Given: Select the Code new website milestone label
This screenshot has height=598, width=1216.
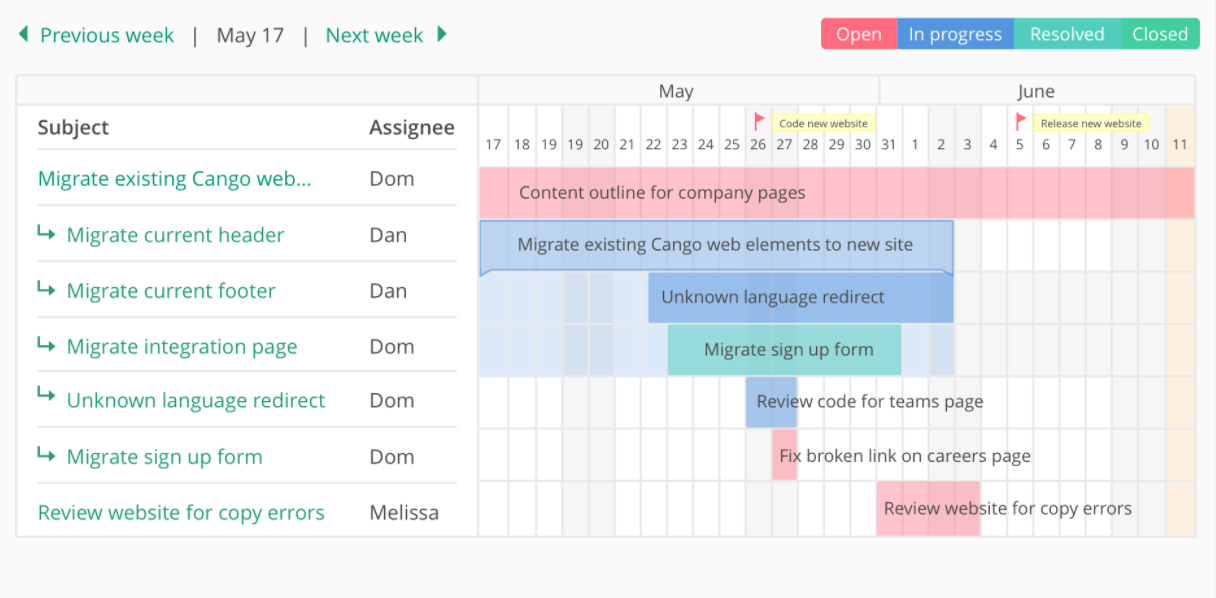Looking at the screenshot, I should [823, 123].
